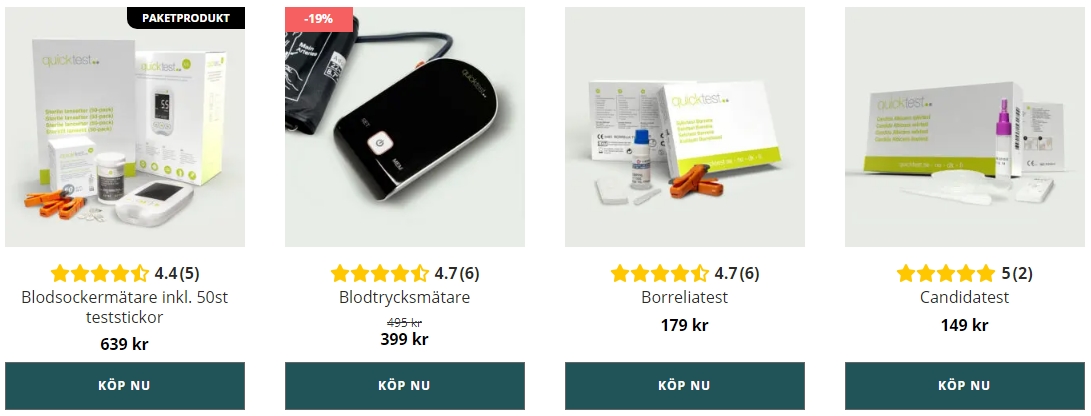Open the blood pressure monitor image
The width and height of the screenshot is (1091, 416).
405,127
